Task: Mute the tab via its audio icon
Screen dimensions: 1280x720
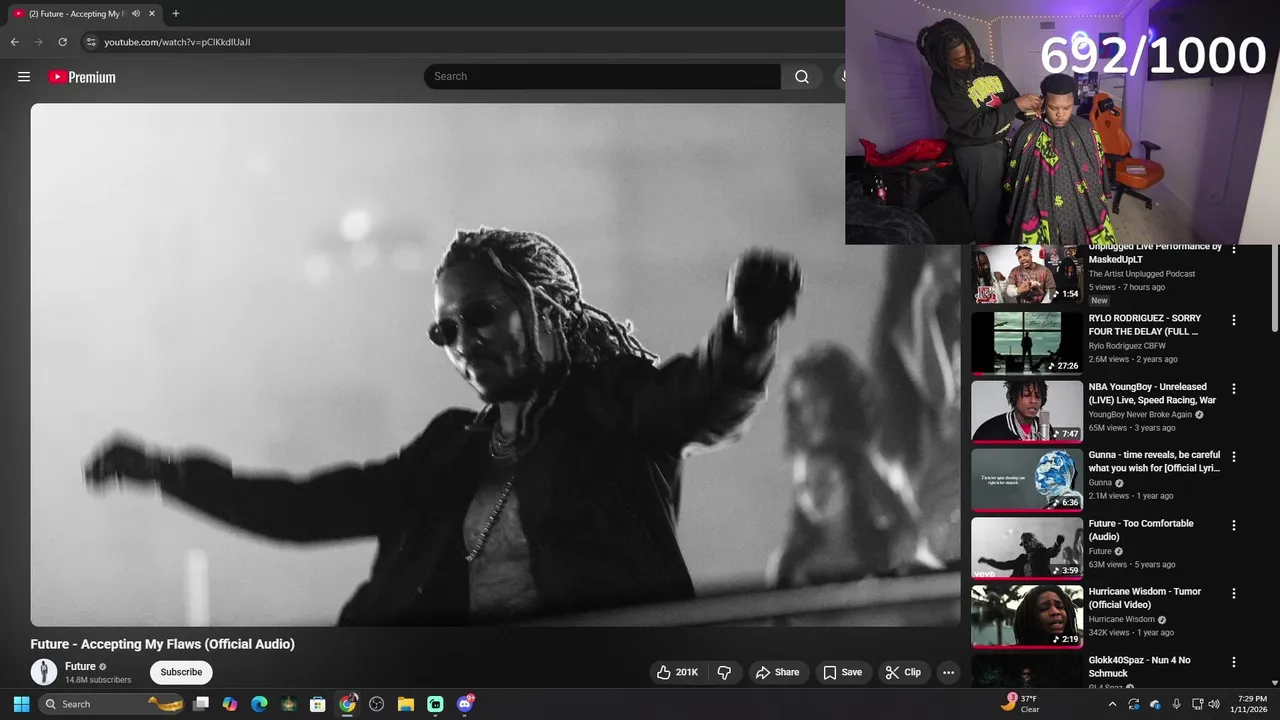Action: (x=136, y=14)
